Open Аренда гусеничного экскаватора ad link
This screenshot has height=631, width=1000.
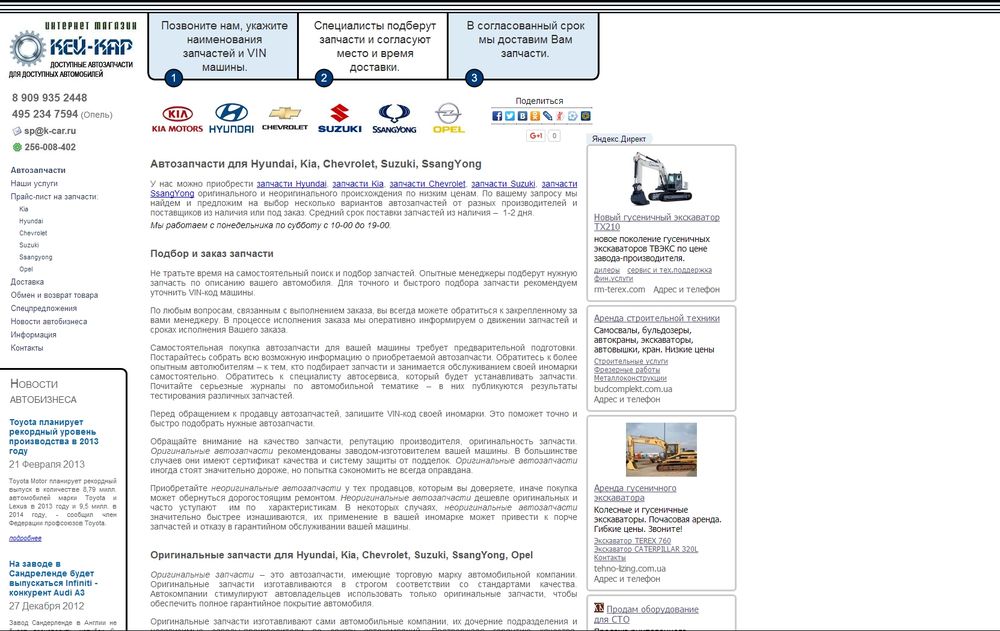[635, 493]
